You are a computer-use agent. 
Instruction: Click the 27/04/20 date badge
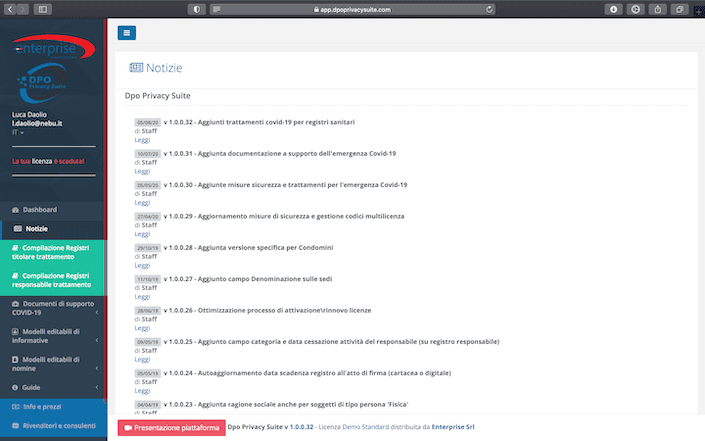click(147, 217)
